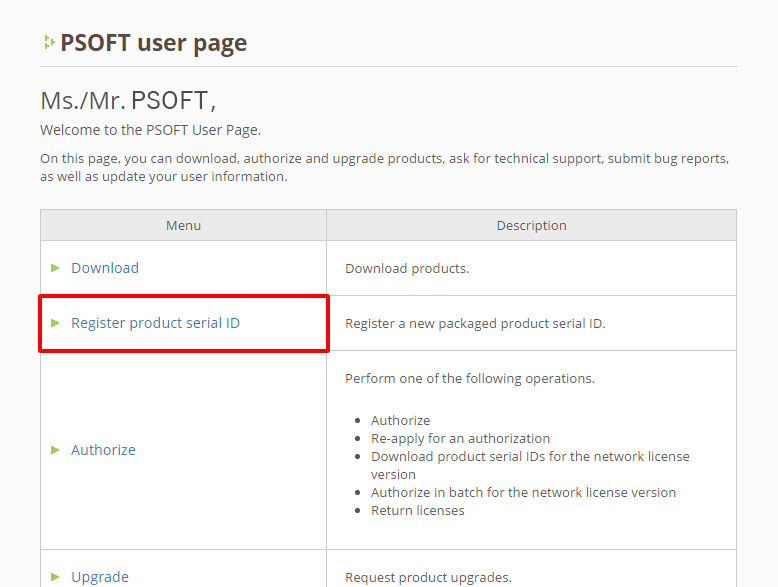
Task: Click "Register a new packaged product" description
Action: [475, 323]
